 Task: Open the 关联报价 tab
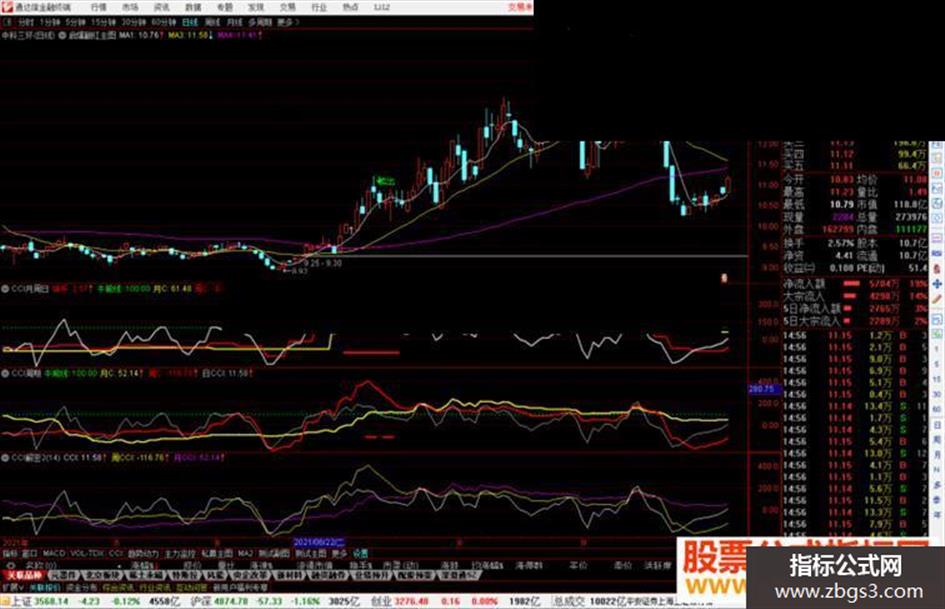[45, 587]
